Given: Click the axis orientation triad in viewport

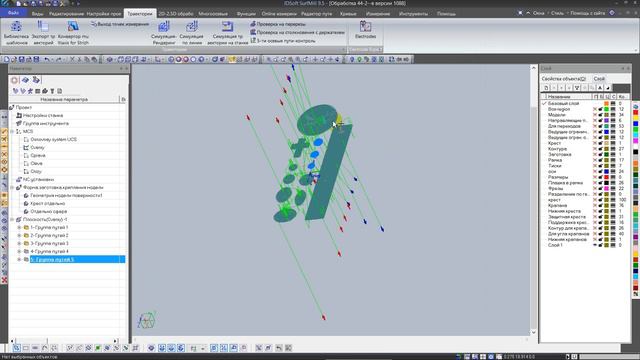Looking at the screenshot, I should (x=147, y=320).
